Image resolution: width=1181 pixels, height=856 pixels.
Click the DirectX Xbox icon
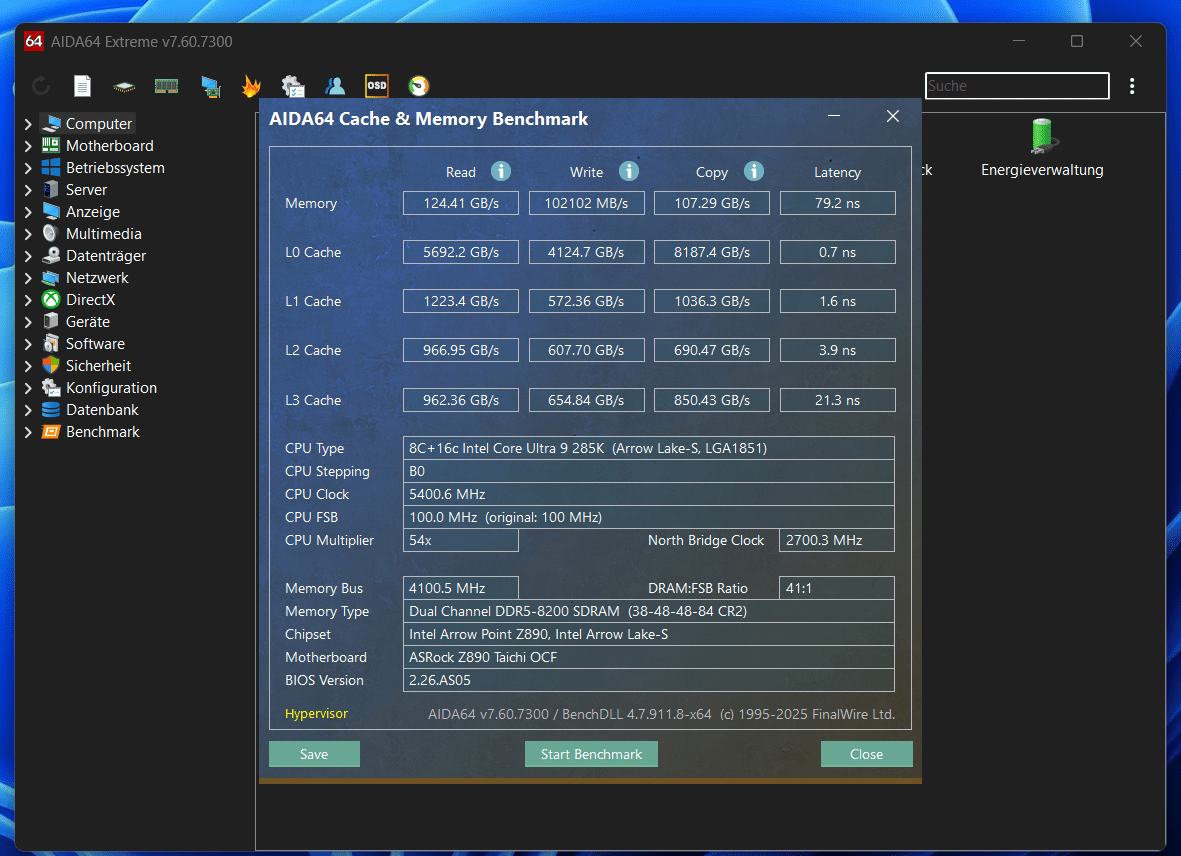coord(50,300)
